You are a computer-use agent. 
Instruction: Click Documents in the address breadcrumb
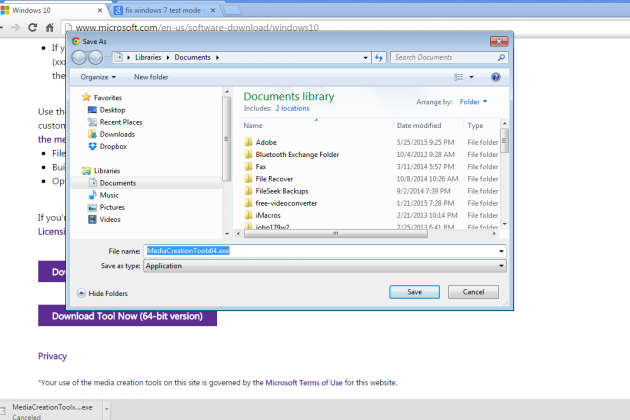pos(192,57)
